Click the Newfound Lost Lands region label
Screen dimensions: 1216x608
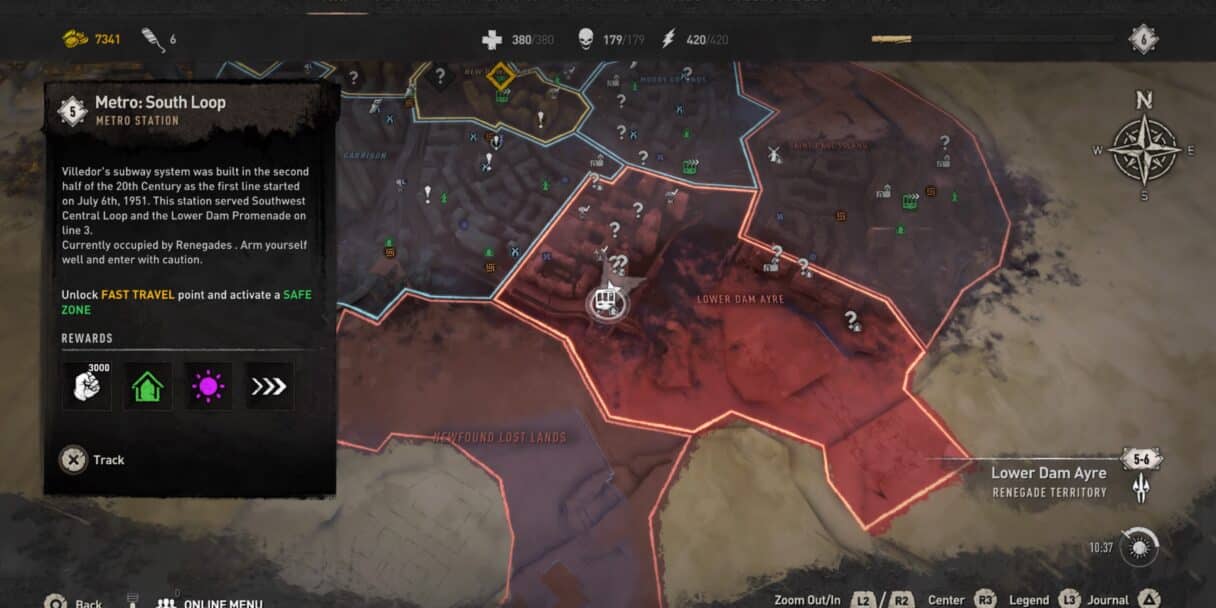click(x=499, y=437)
